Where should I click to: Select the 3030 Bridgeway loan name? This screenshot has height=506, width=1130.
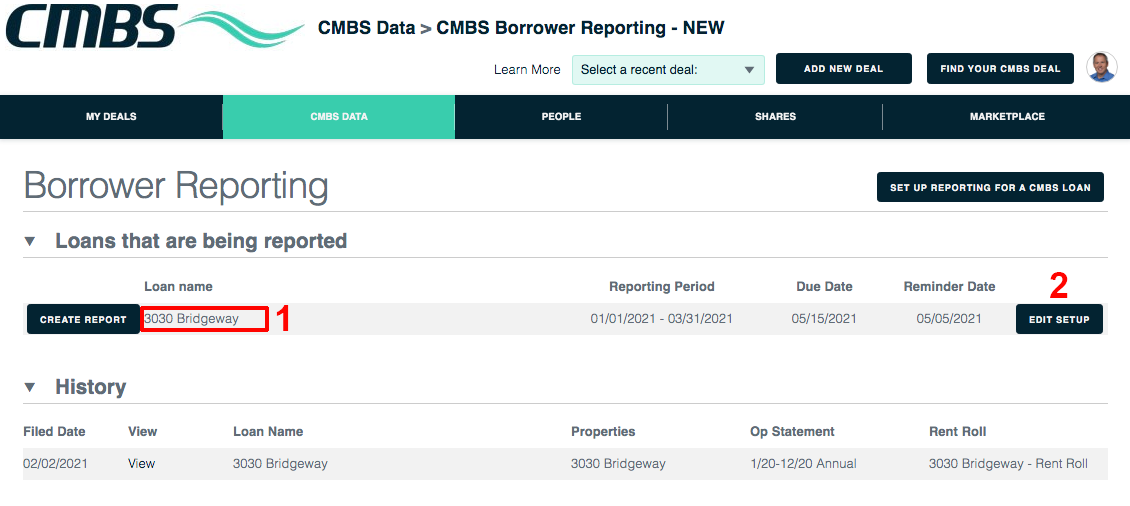(x=191, y=319)
